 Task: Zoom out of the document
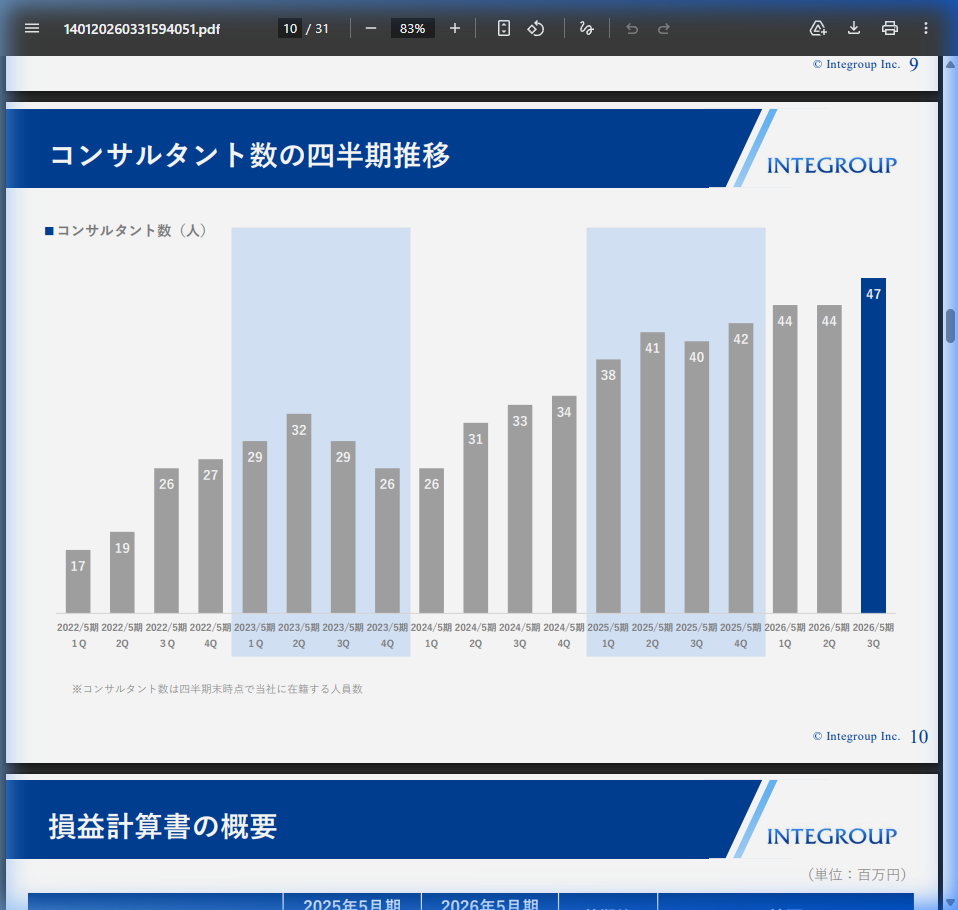pos(370,28)
